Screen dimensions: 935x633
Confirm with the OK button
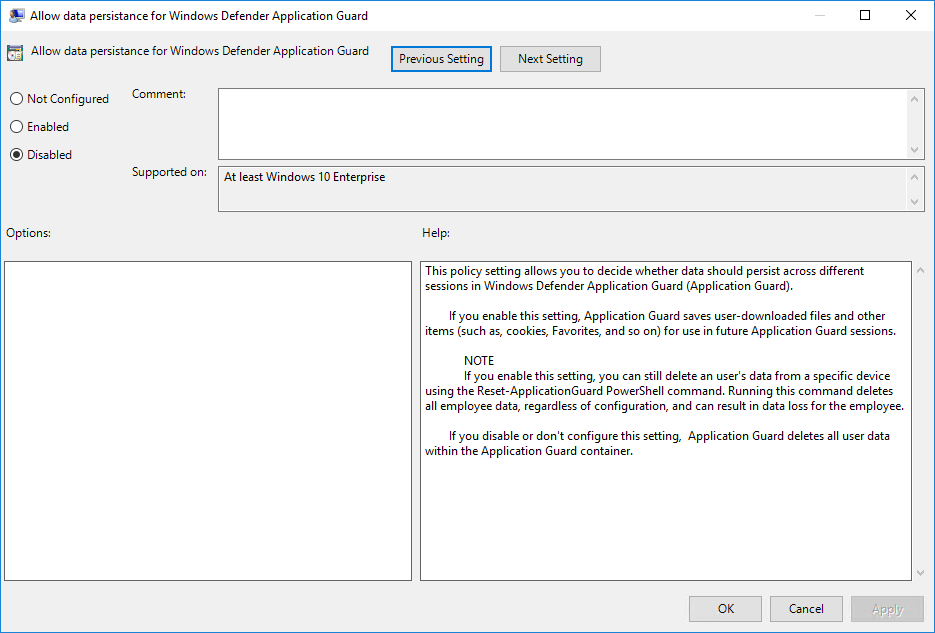coord(725,609)
